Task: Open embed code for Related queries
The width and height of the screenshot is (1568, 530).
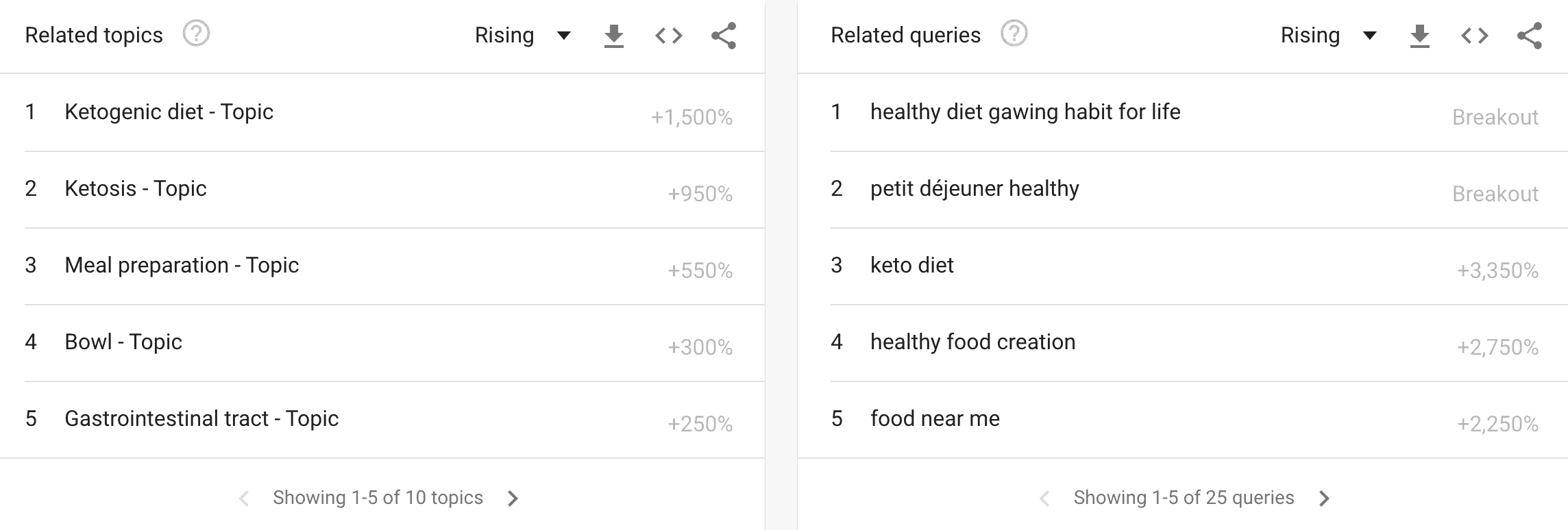Action: [x=1474, y=36]
